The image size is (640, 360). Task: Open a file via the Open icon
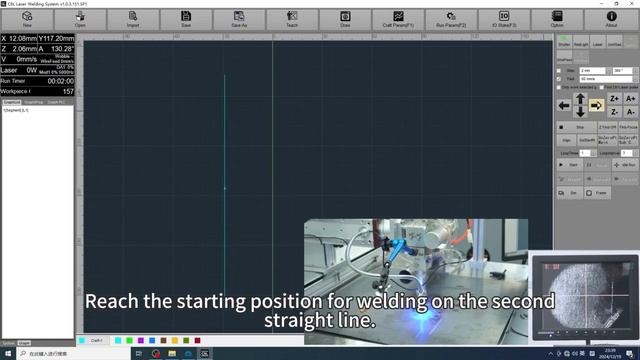(80, 19)
